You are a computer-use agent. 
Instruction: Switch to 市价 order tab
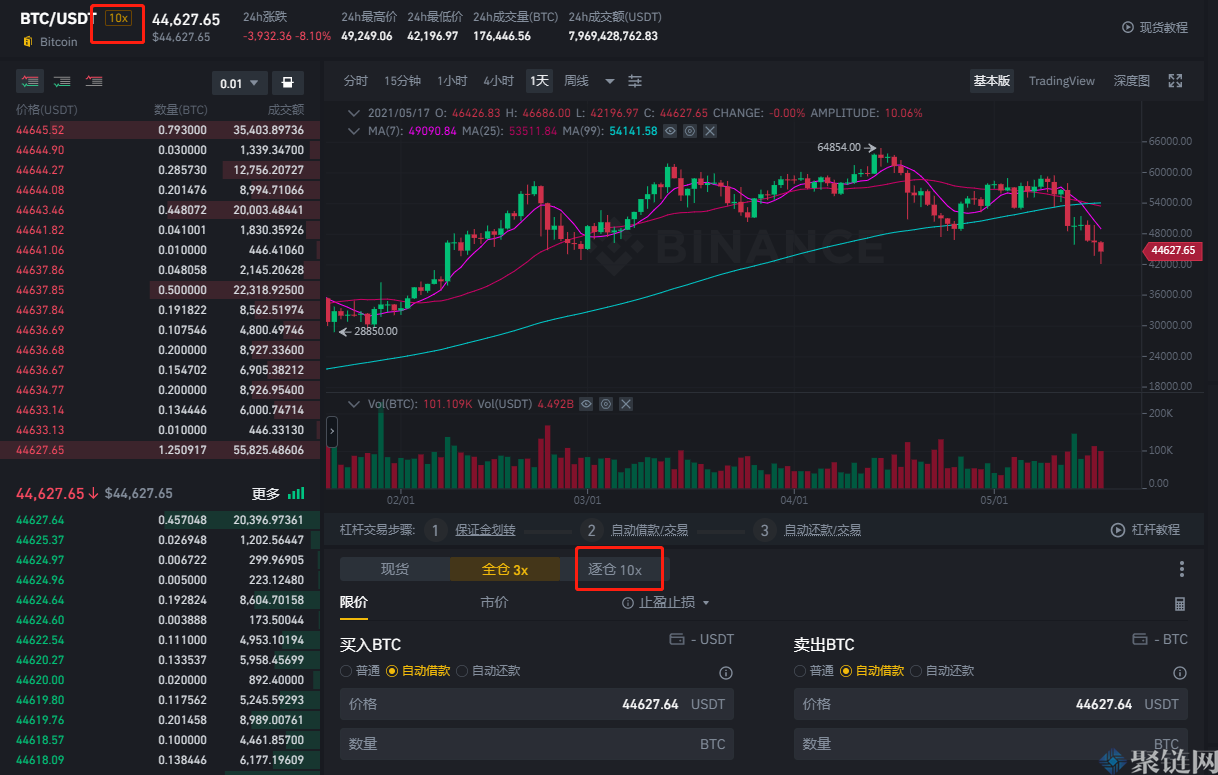tap(494, 602)
